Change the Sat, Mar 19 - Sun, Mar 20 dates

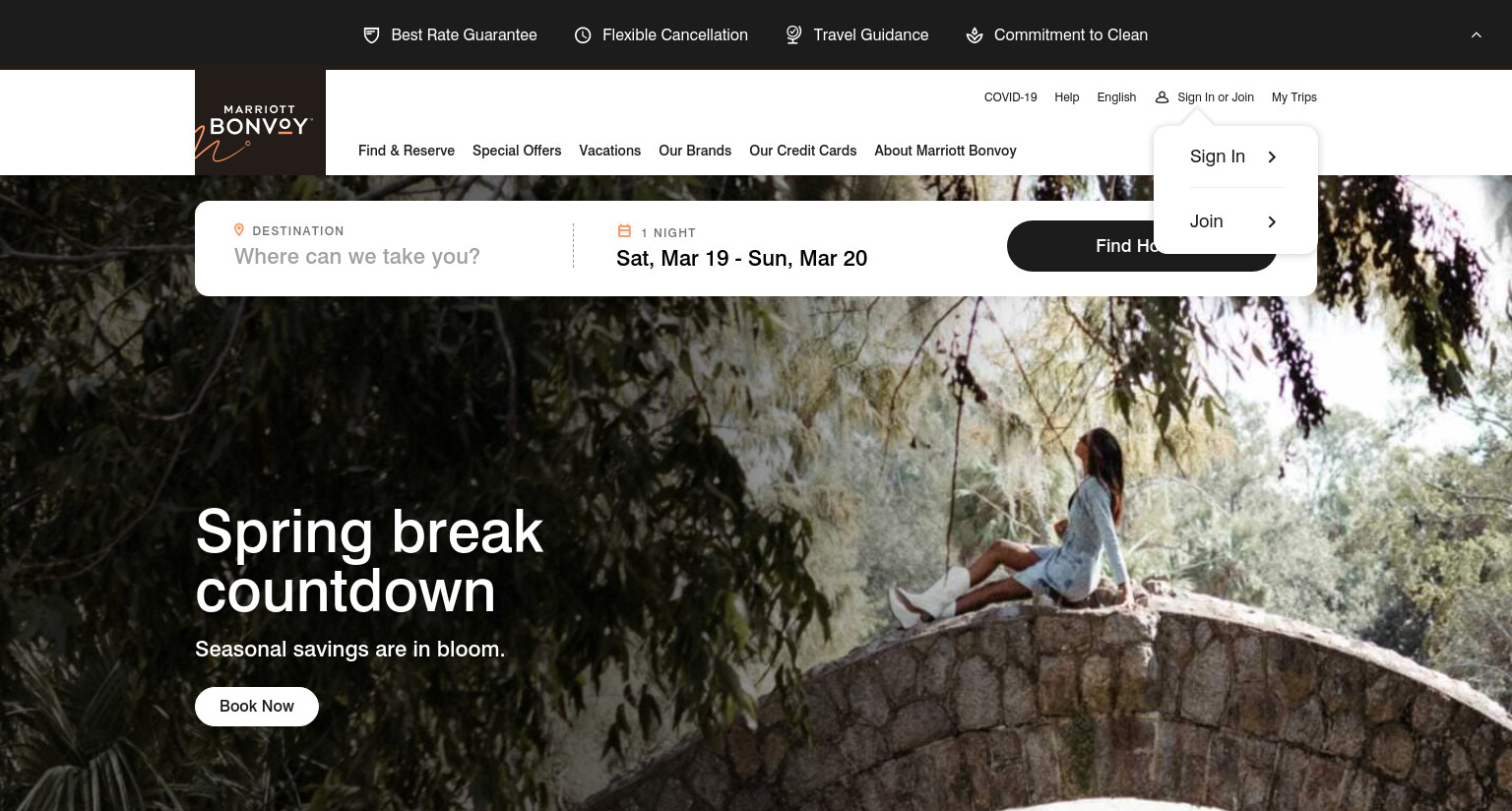point(741,259)
